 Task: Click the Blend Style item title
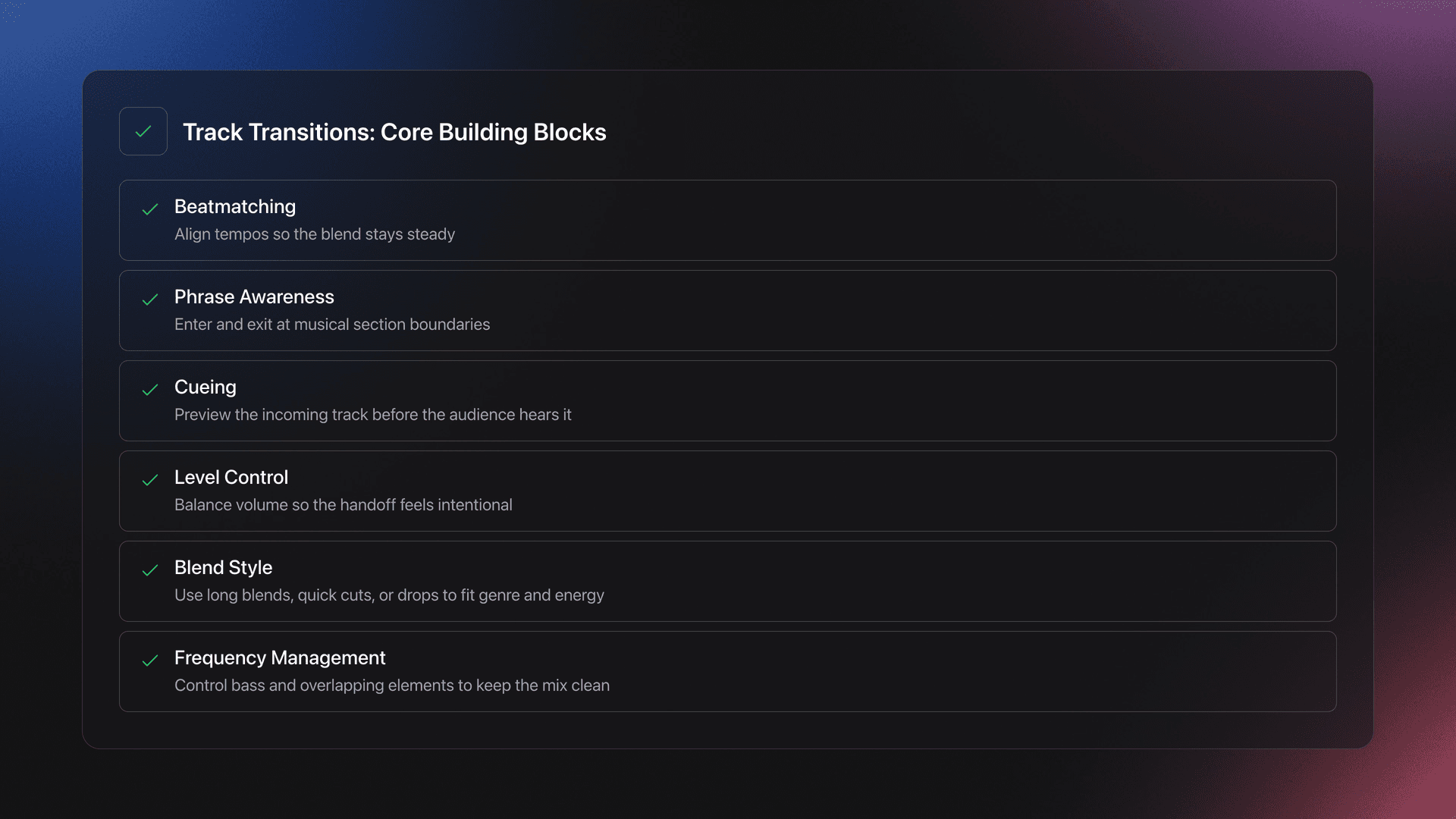(223, 567)
